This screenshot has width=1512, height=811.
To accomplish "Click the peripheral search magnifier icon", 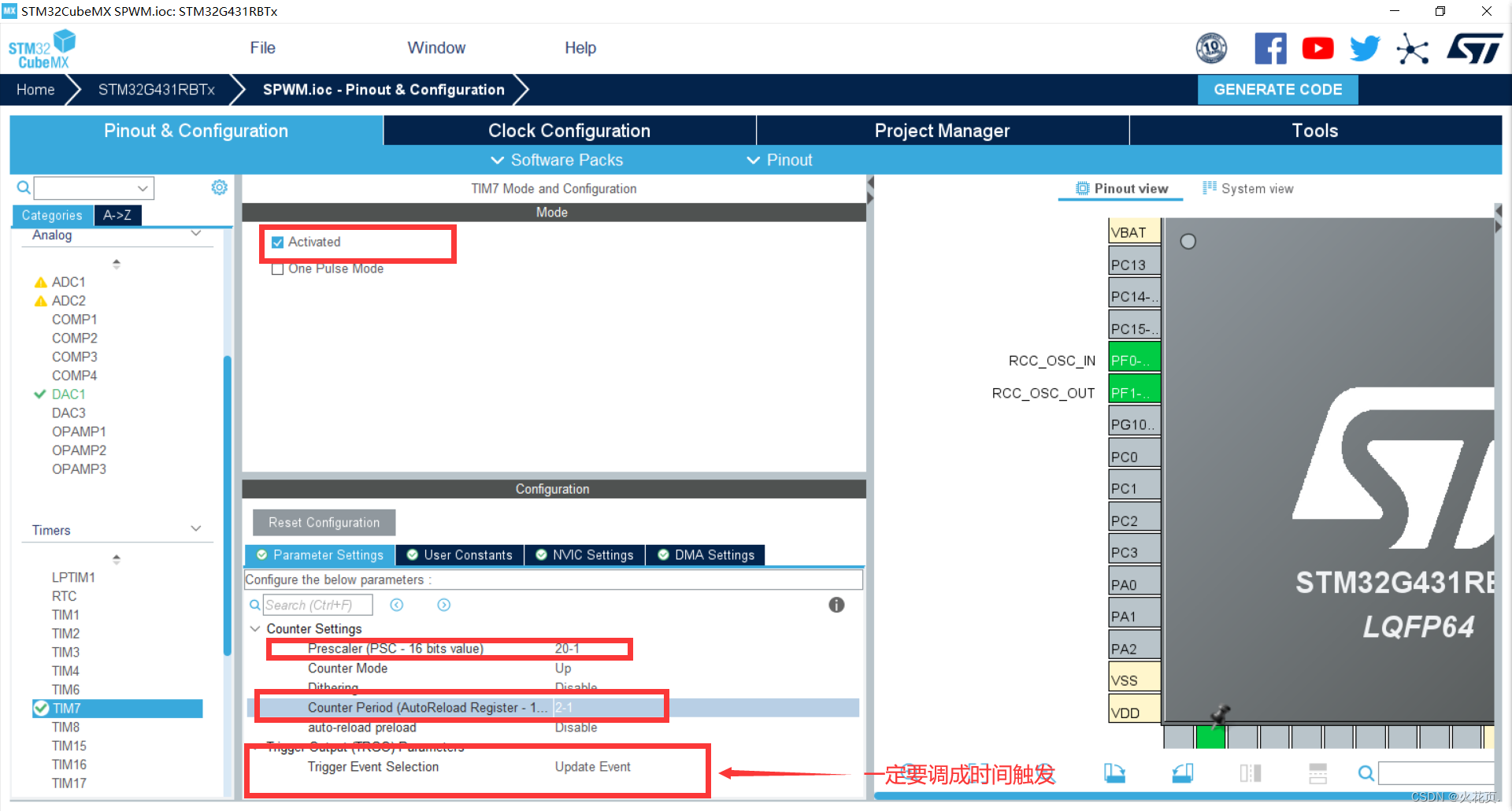I will click(24, 187).
